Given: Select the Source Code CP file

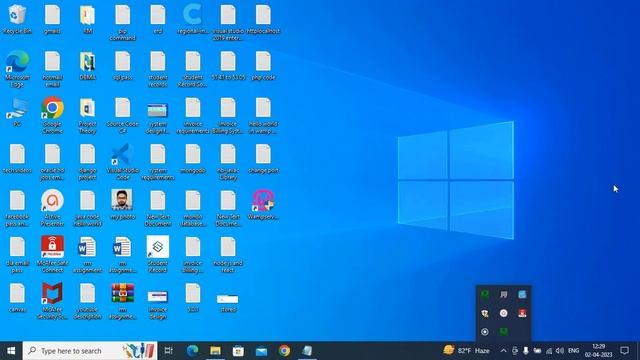Looking at the screenshot, I should point(122,116).
